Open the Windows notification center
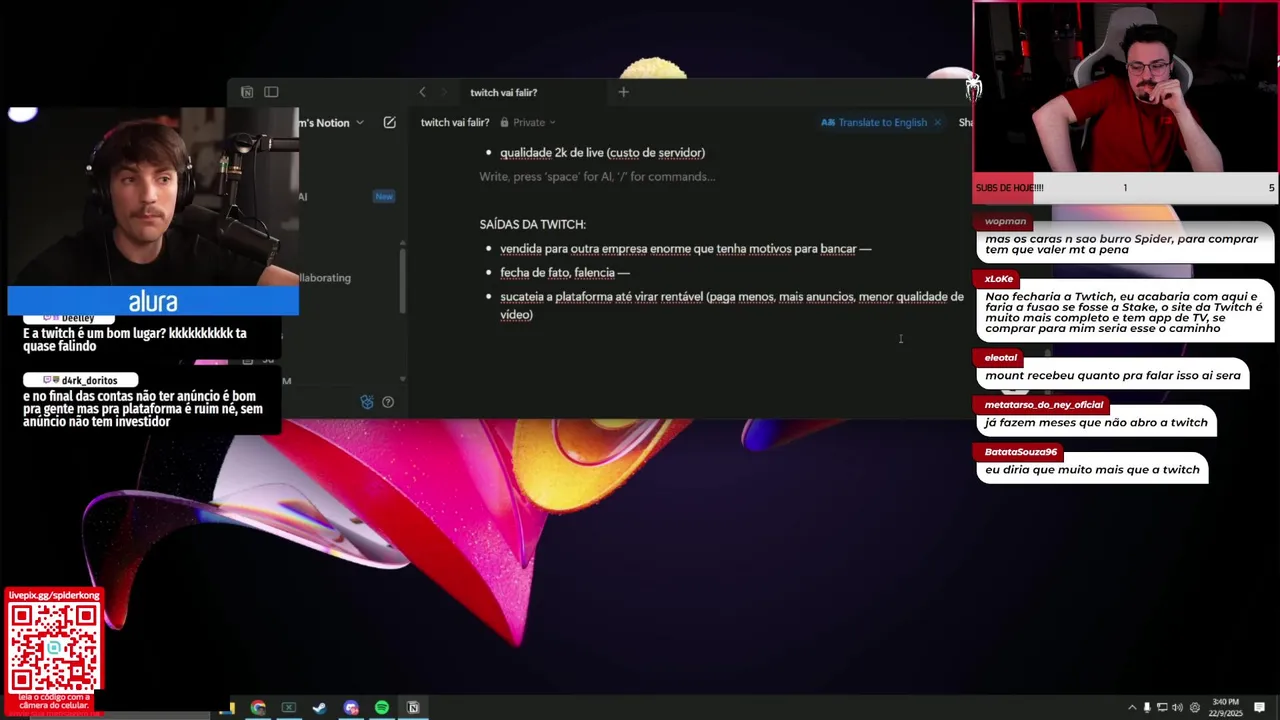 point(1260,707)
